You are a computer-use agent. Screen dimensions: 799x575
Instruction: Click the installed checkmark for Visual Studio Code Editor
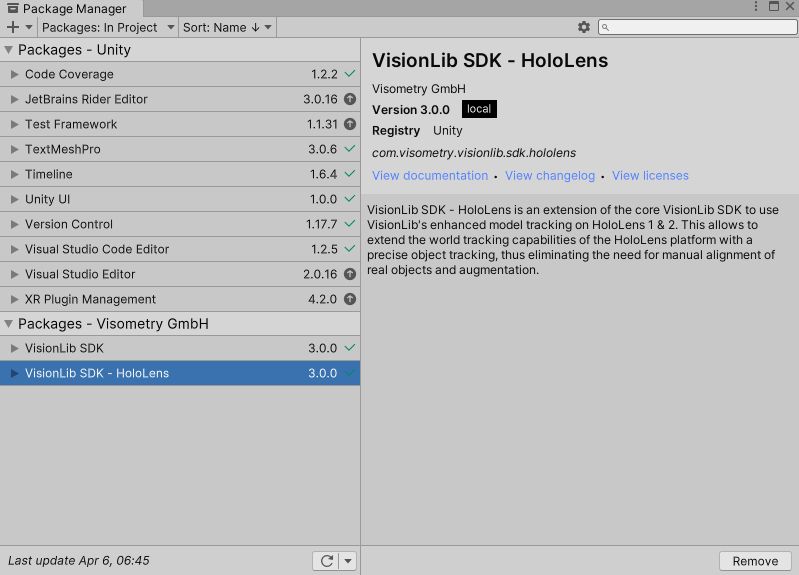350,248
